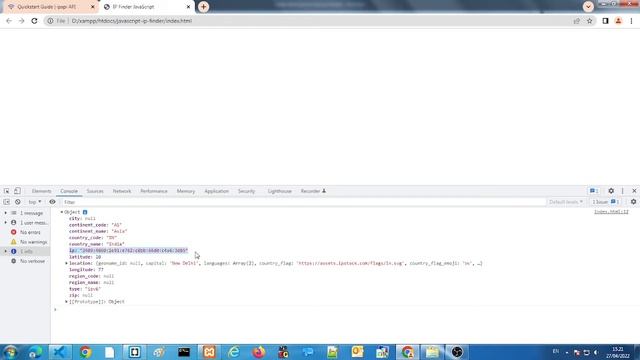The image size is (640, 360).
Task: Switch to the Lighthouse tab
Action: pyautogui.click(x=280, y=191)
